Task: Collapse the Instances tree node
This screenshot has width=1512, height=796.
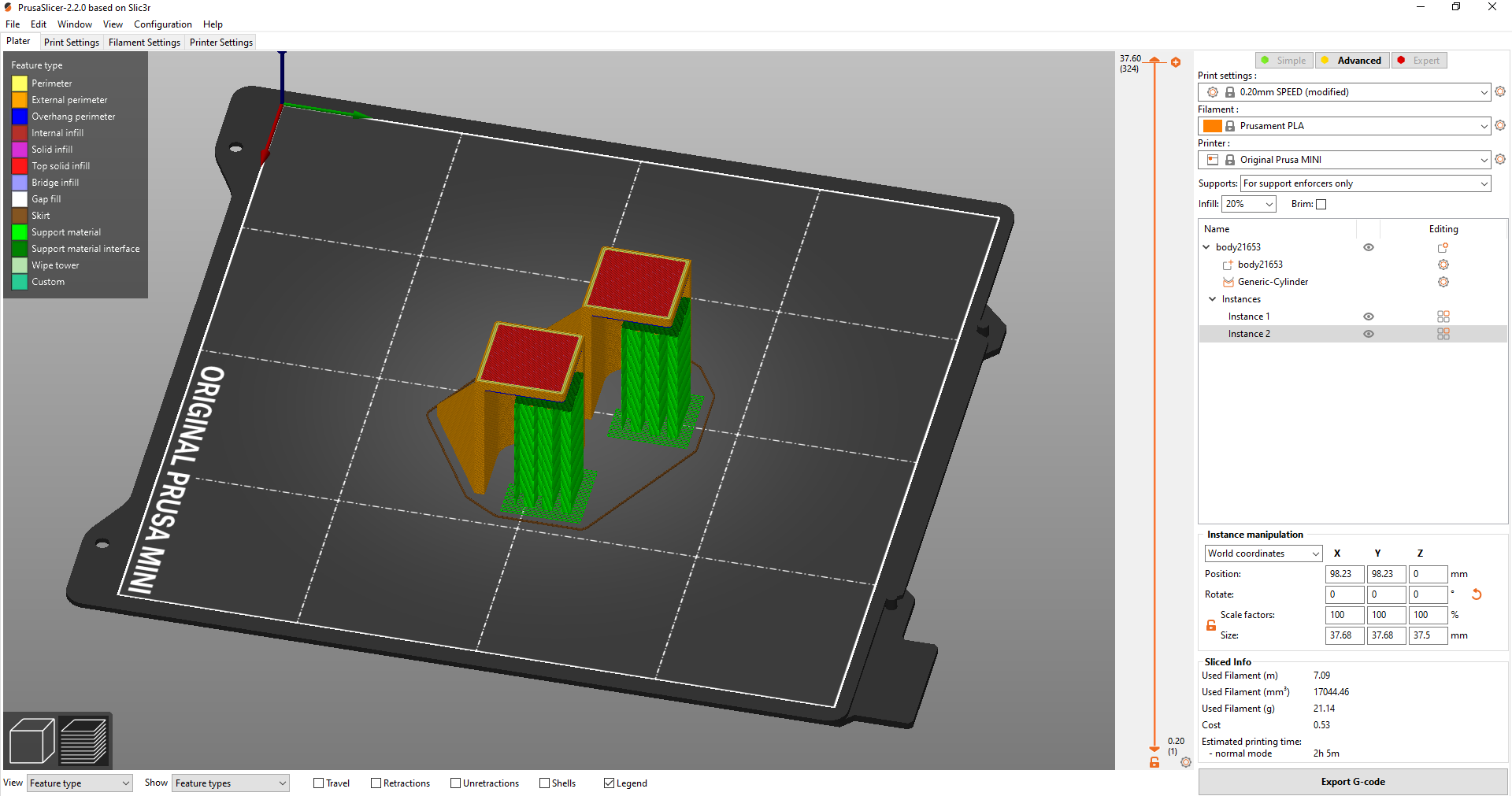Action: pyautogui.click(x=1213, y=299)
